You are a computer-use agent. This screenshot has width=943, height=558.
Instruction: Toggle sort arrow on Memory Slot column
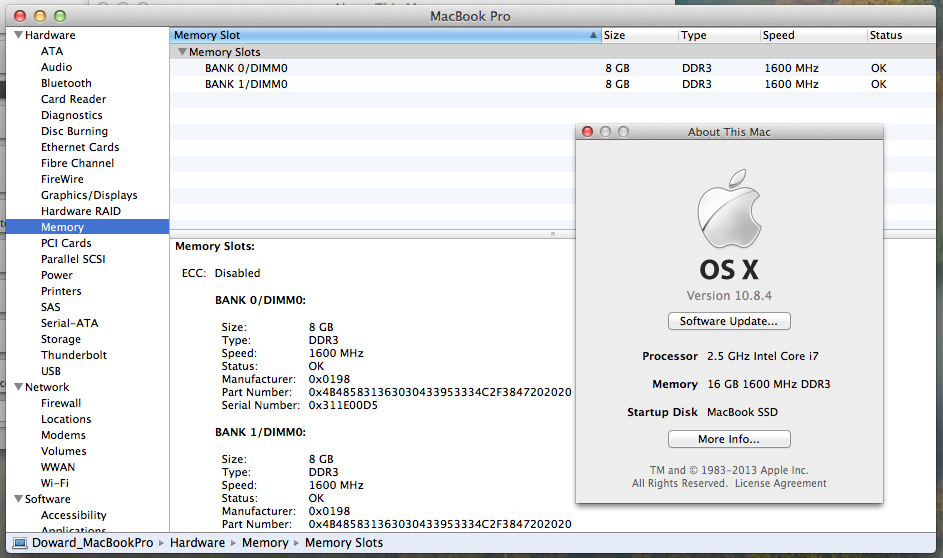(x=593, y=35)
